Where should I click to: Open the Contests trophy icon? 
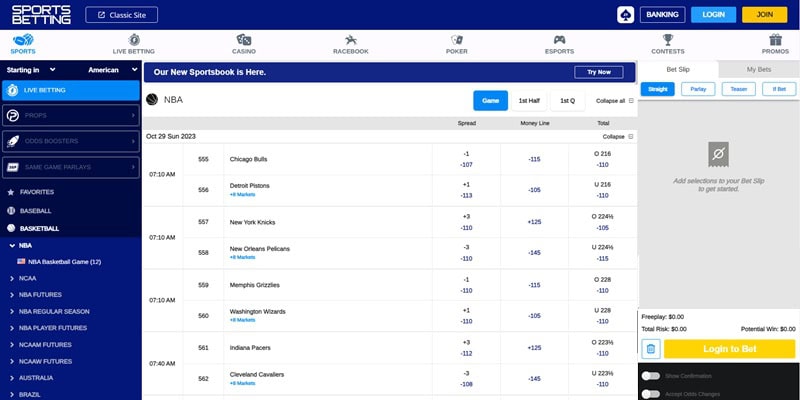click(x=668, y=40)
